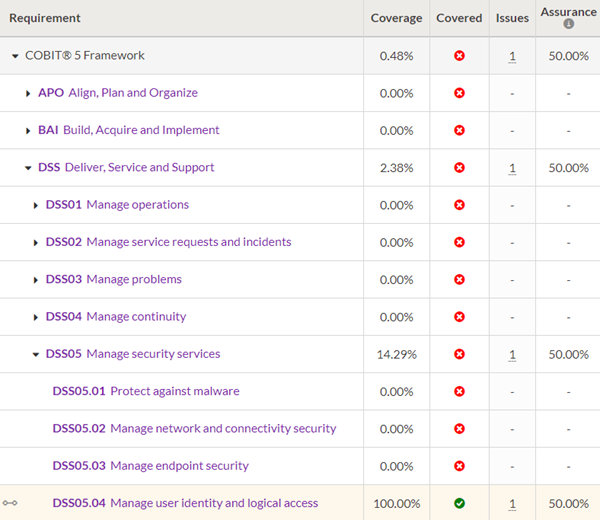Image resolution: width=600 pixels, height=520 pixels.
Task: Click the 100.00% coverage value
Action: pyautogui.click(x=396, y=504)
